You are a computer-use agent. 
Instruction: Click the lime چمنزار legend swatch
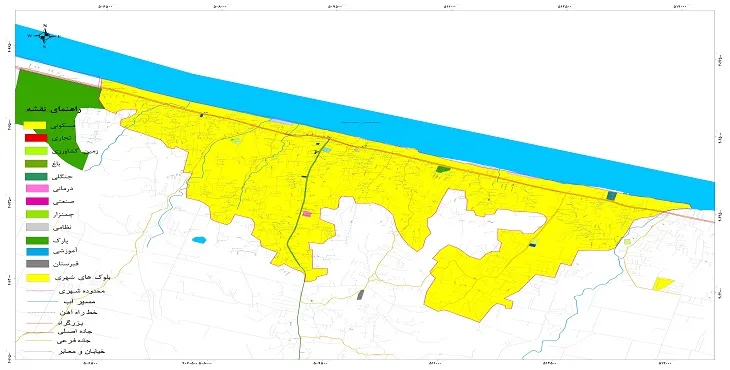pos(37,214)
